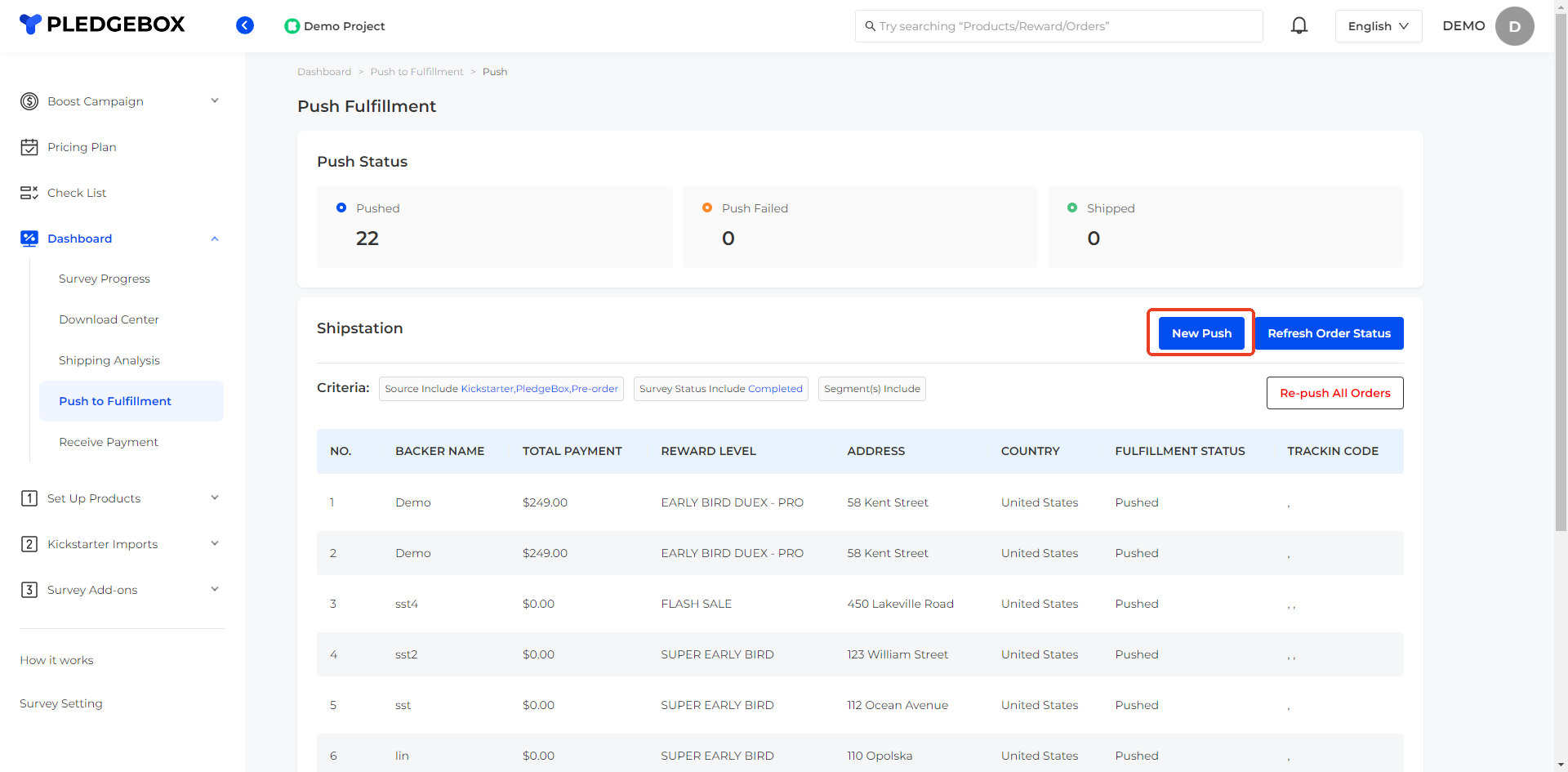Click the TOTAL PAYMENT column header
Viewport: 1568px width, 772px height.
[x=572, y=451]
